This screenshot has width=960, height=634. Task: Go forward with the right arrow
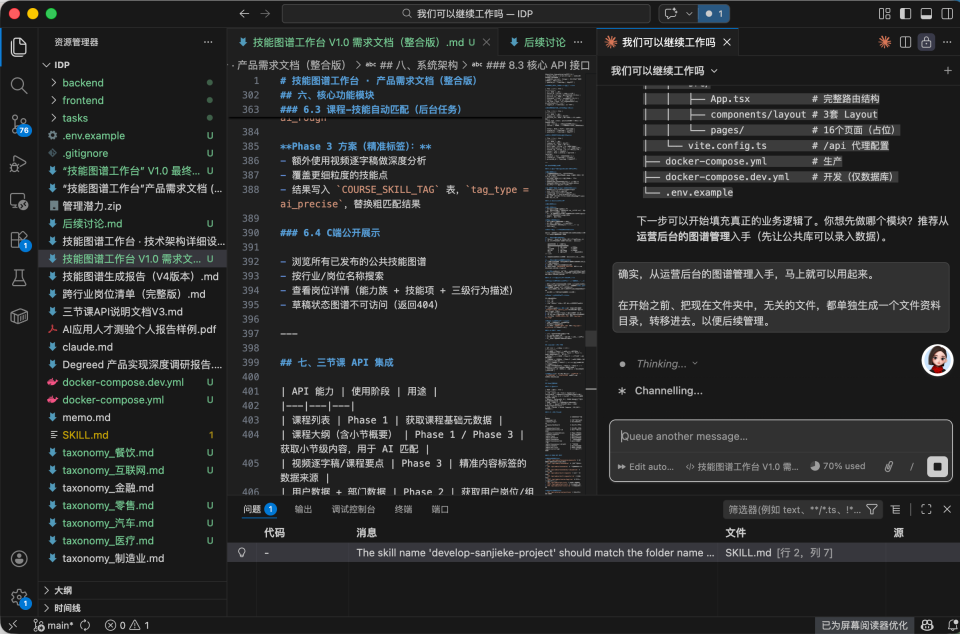(265, 13)
